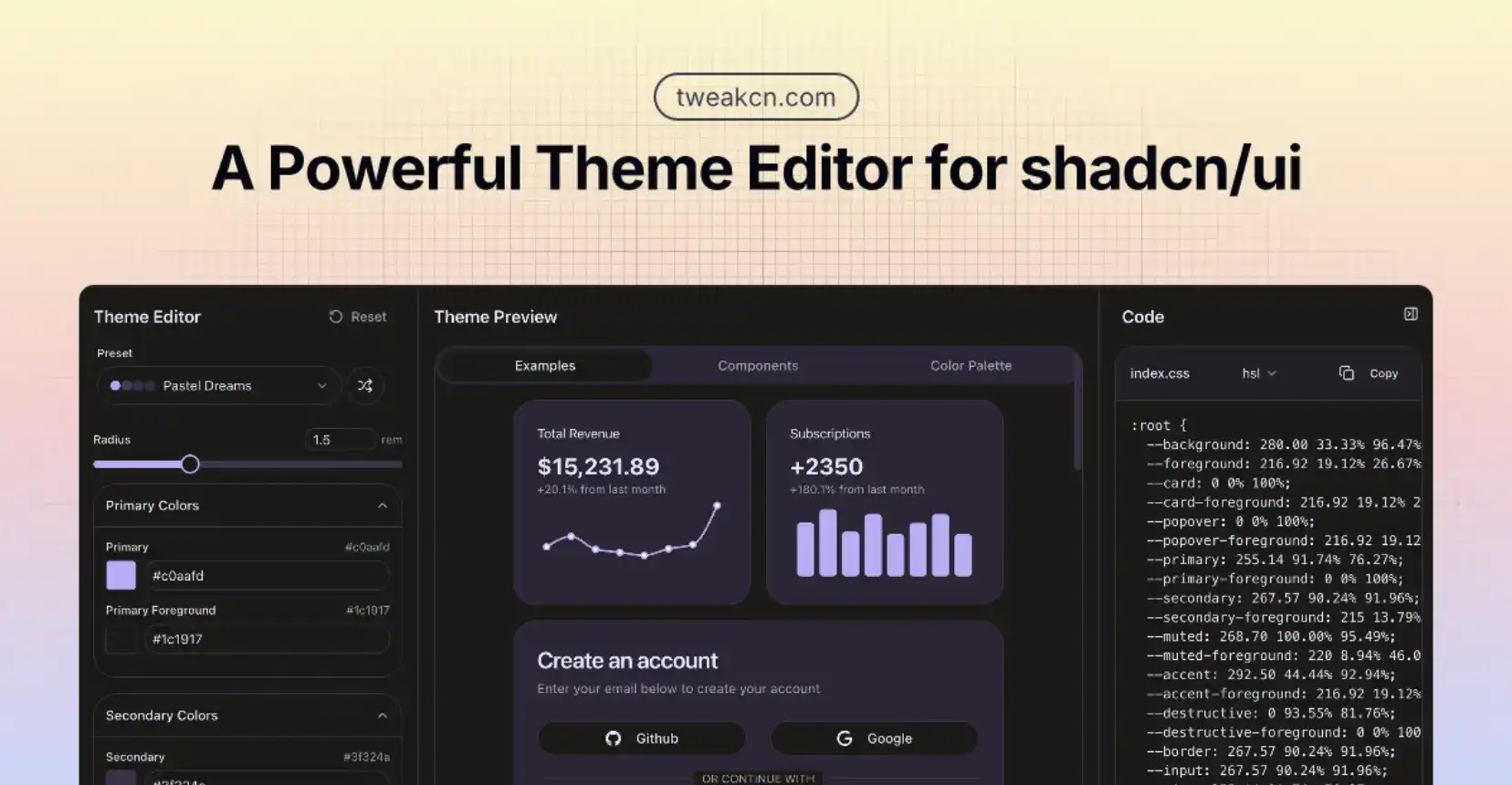Click the Google logo icon

click(845, 738)
